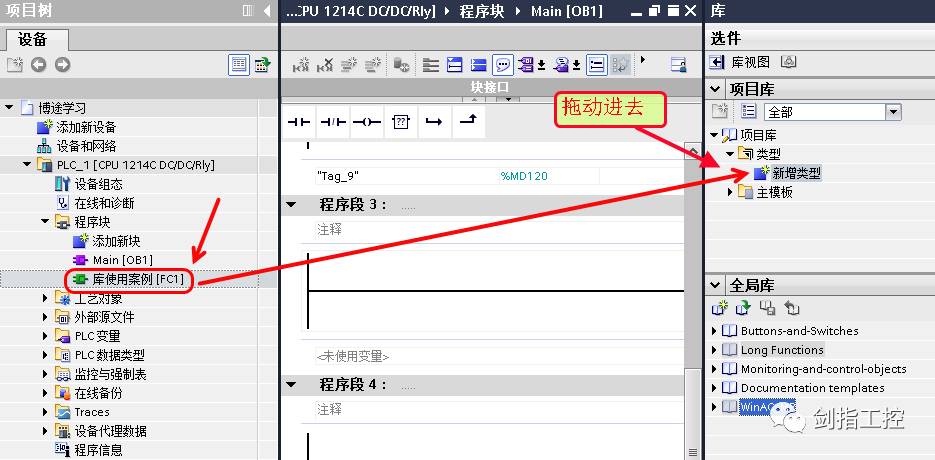Toggle tag information display icon
935x460 pixels.
tap(562, 64)
